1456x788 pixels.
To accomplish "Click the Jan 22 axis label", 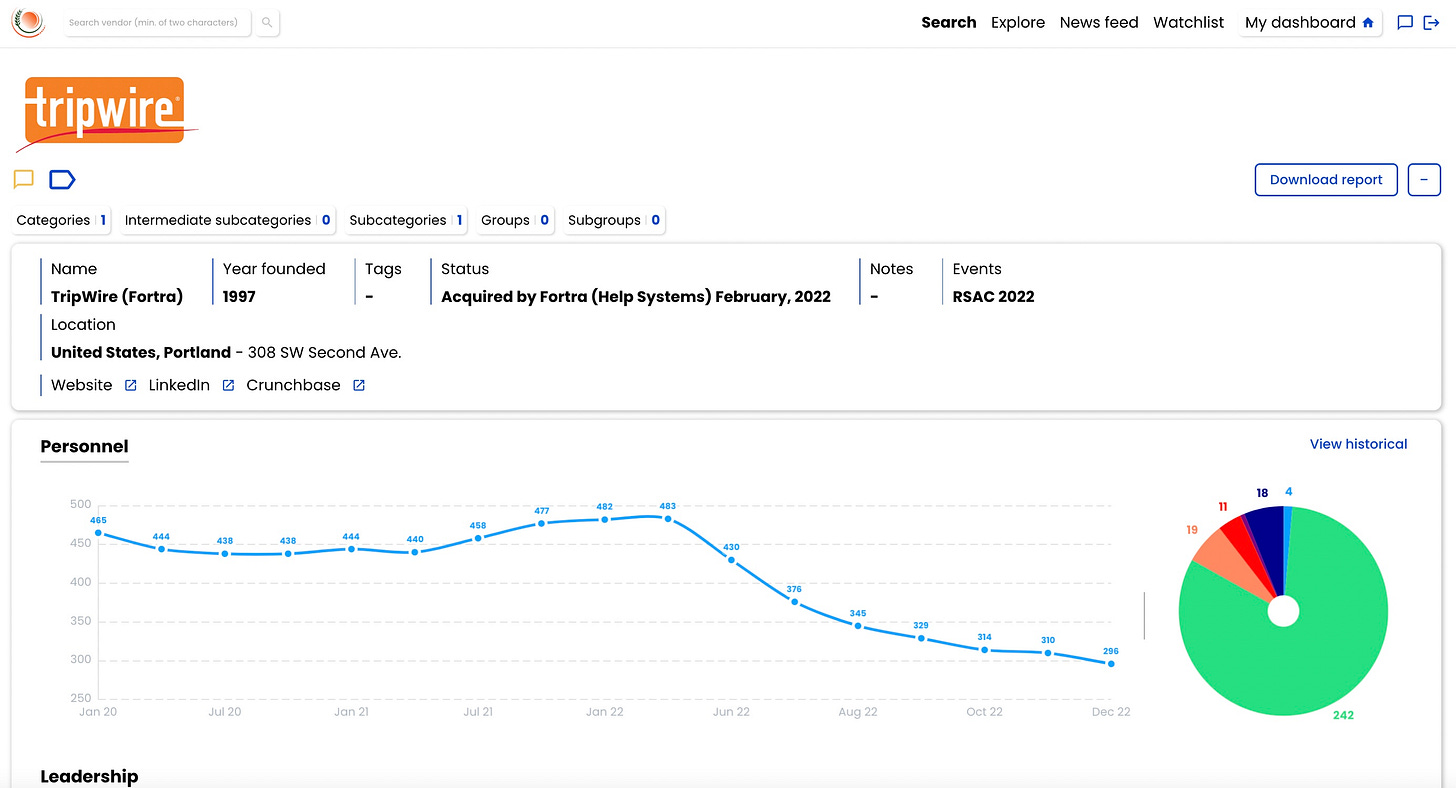I will tap(604, 712).
